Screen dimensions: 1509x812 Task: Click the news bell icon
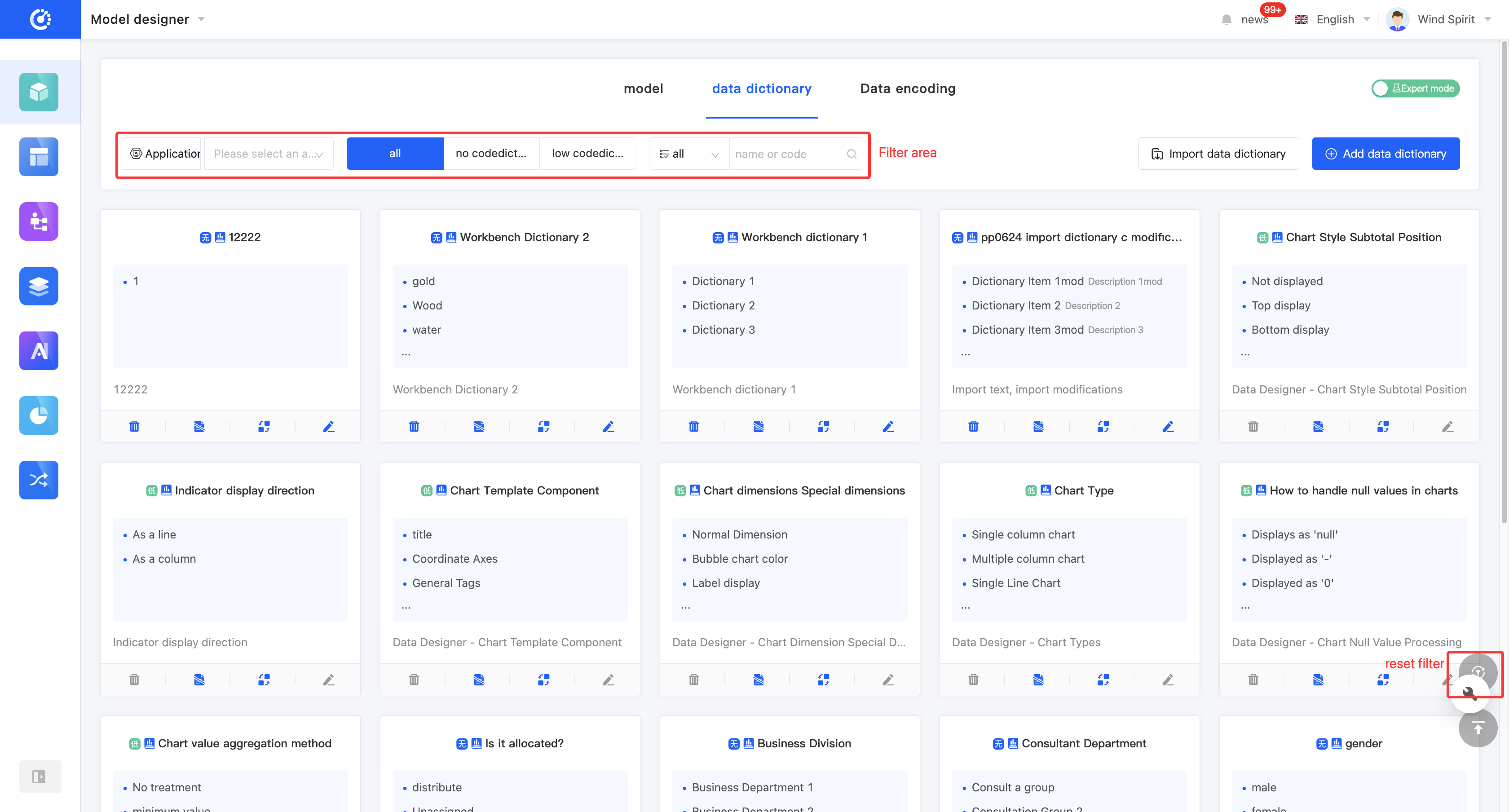(1226, 20)
